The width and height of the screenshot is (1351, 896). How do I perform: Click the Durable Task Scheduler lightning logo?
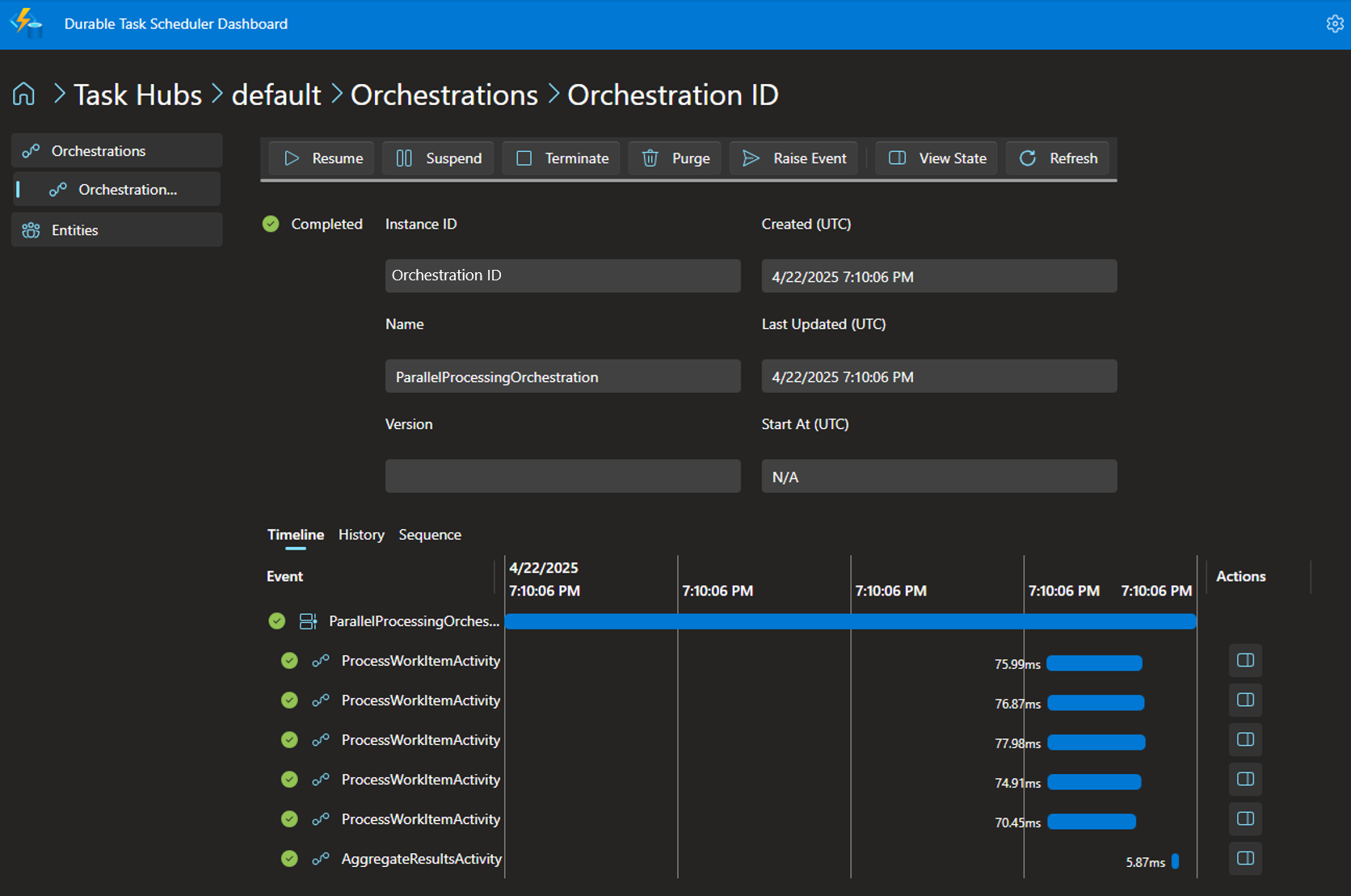tap(27, 23)
